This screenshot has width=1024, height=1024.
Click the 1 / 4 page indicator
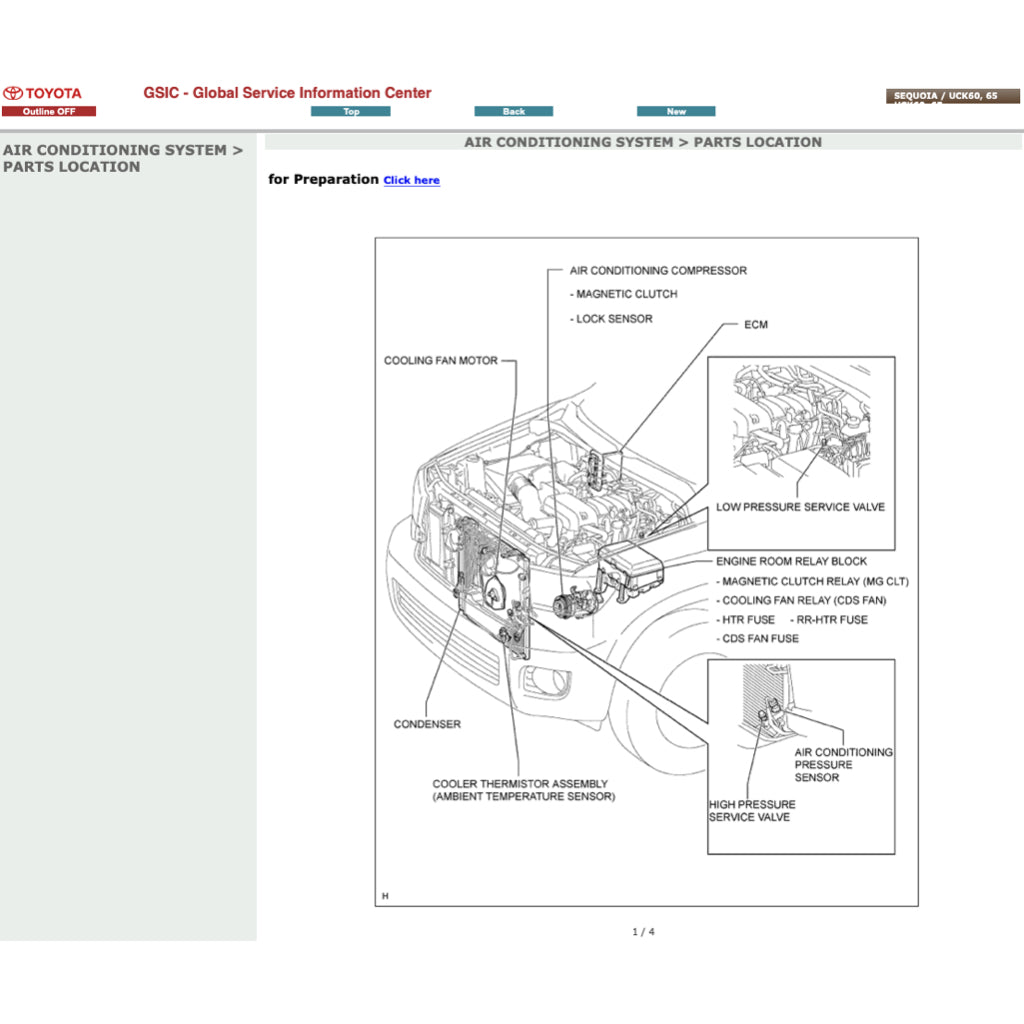645,930
